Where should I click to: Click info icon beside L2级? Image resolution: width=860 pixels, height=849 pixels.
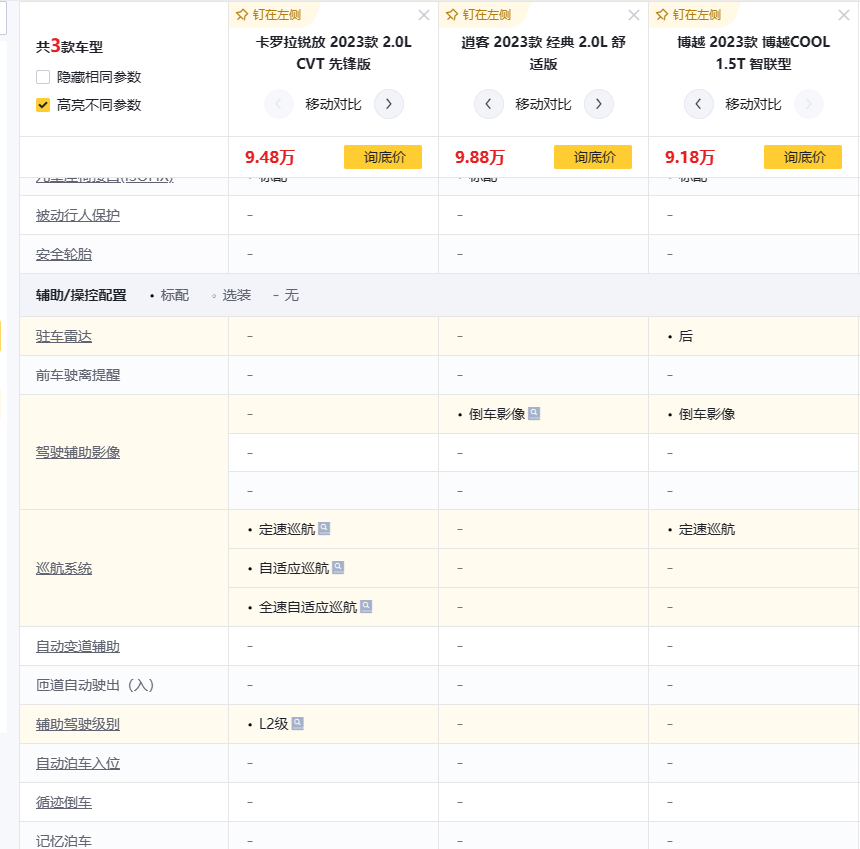pos(297,724)
